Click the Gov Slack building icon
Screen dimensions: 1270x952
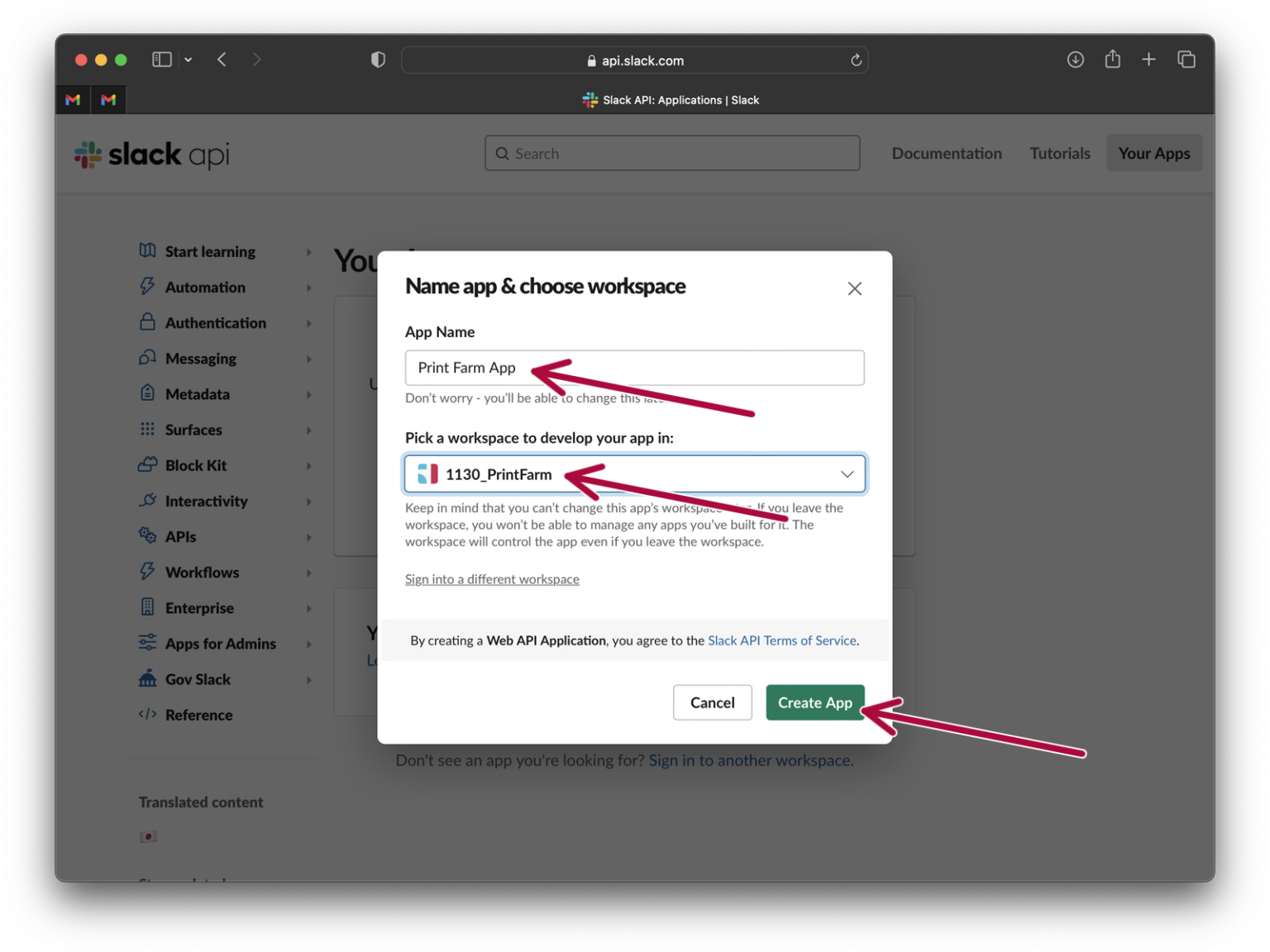pos(147,678)
